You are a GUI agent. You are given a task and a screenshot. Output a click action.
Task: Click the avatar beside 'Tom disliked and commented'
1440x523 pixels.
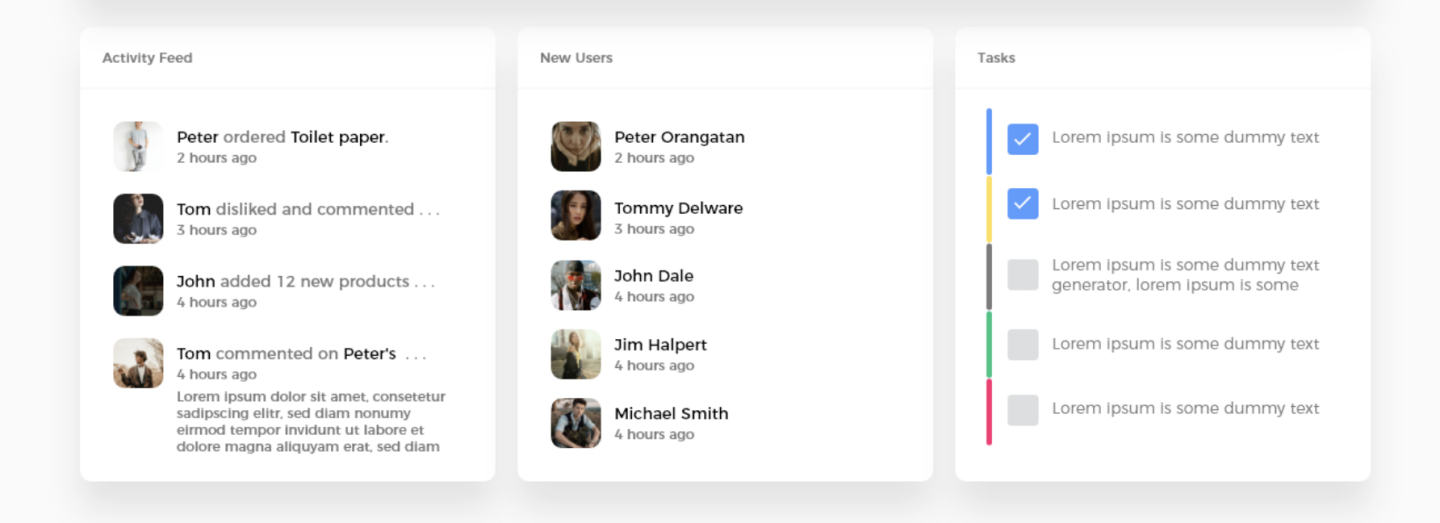tap(138, 219)
